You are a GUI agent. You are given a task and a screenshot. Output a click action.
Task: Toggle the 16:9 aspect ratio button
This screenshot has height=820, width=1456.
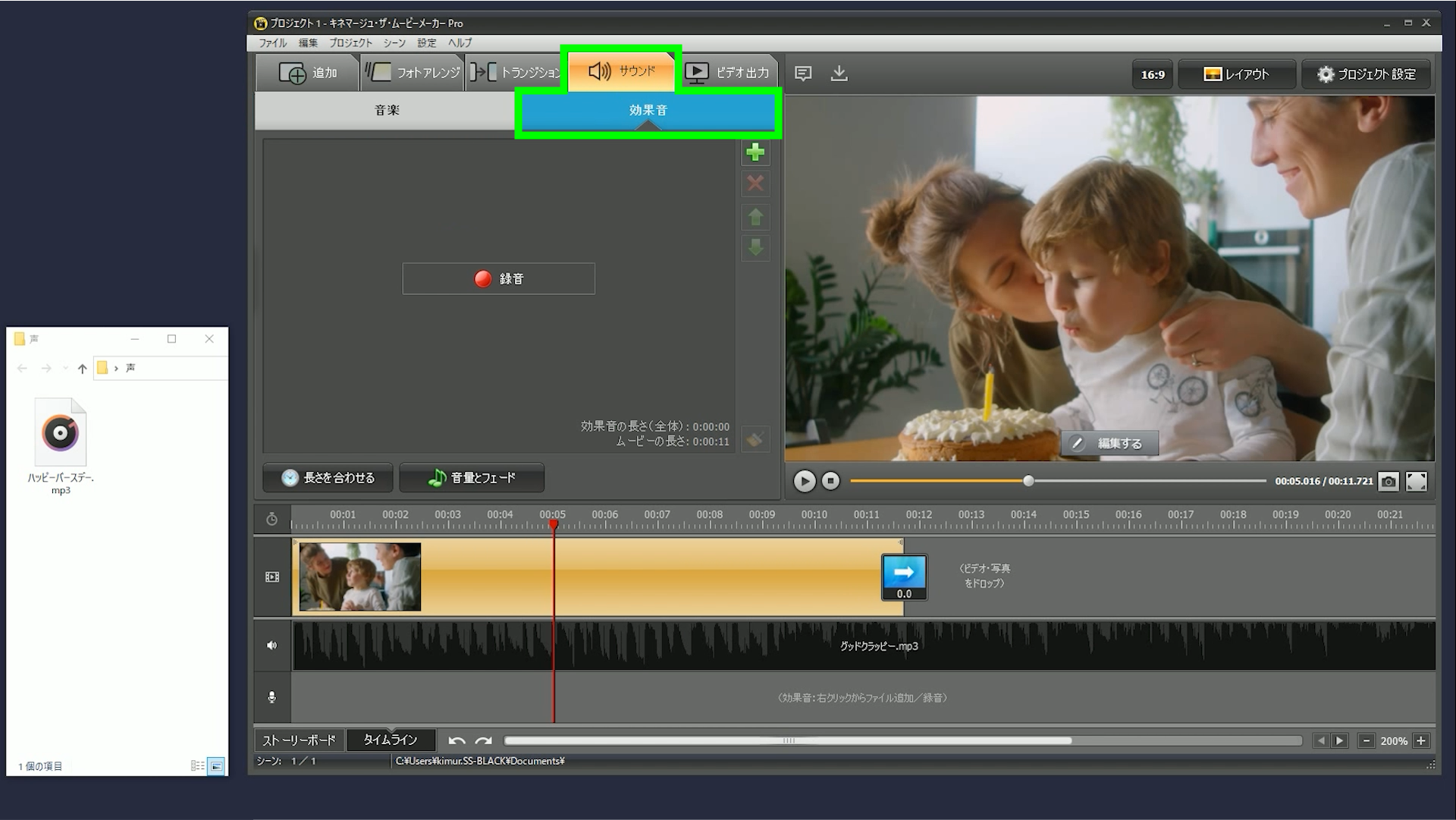pyautogui.click(x=1152, y=74)
